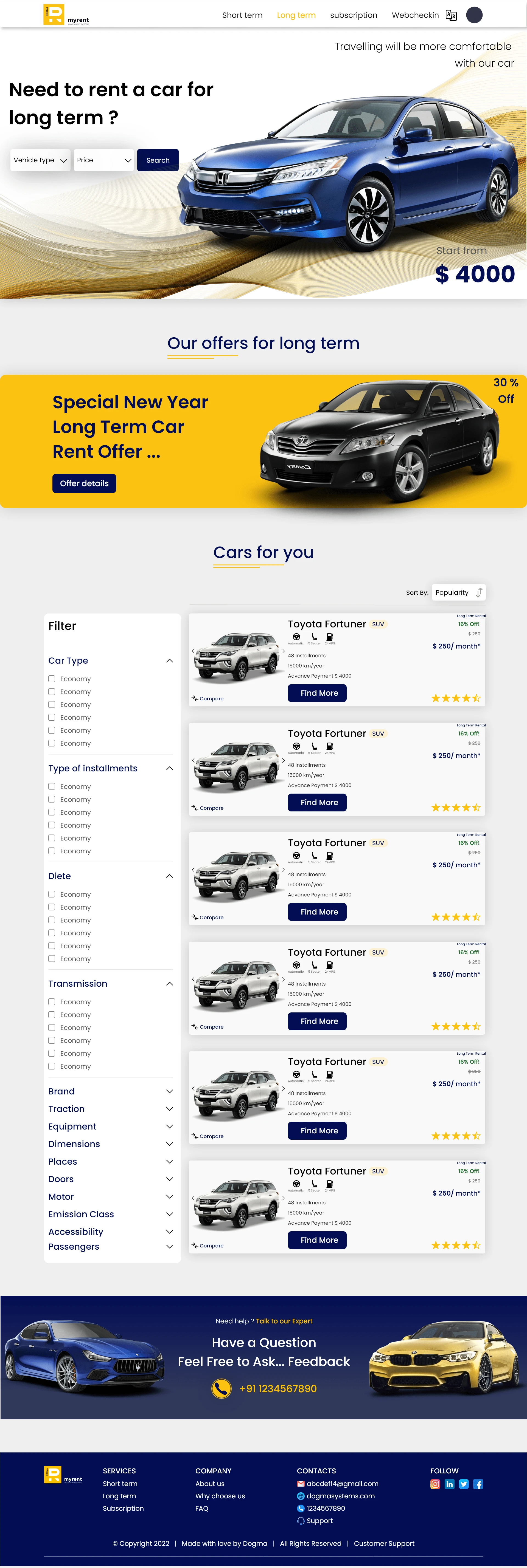Open the Facebook icon in the footer
Viewport: 527px width, 1568px height.
click(478, 1484)
